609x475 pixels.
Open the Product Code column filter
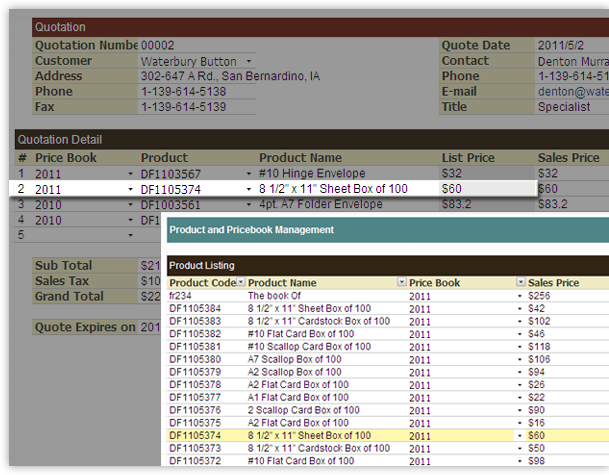241,282
